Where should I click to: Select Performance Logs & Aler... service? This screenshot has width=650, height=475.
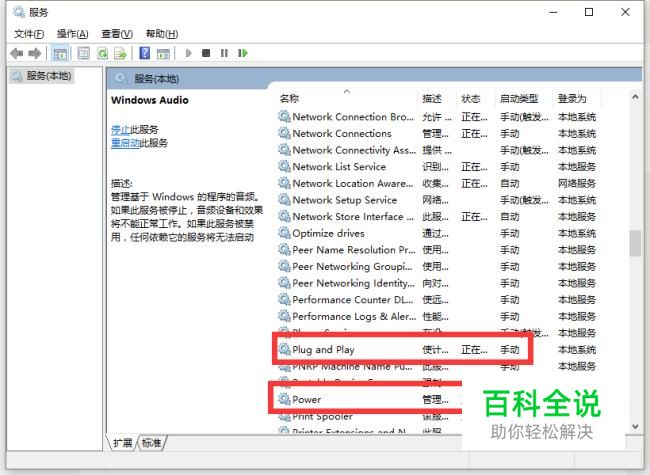(437, 316)
